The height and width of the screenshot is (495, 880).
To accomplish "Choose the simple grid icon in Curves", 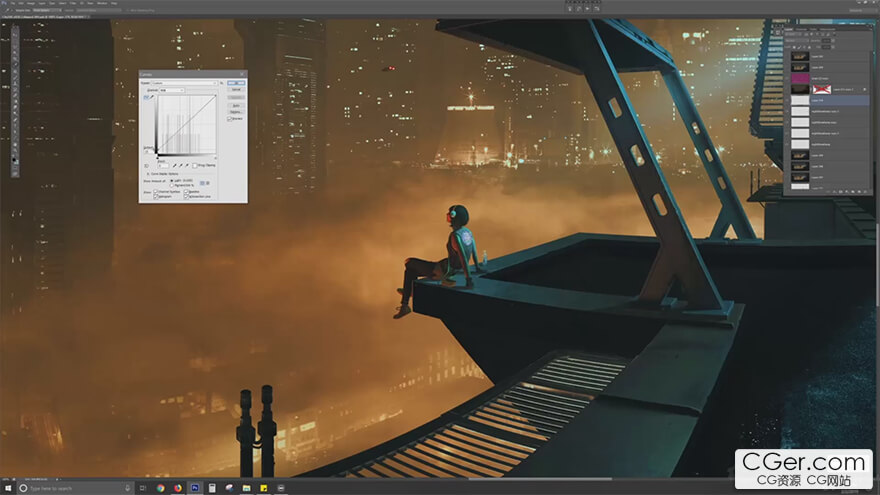I will [x=203, y=183].
